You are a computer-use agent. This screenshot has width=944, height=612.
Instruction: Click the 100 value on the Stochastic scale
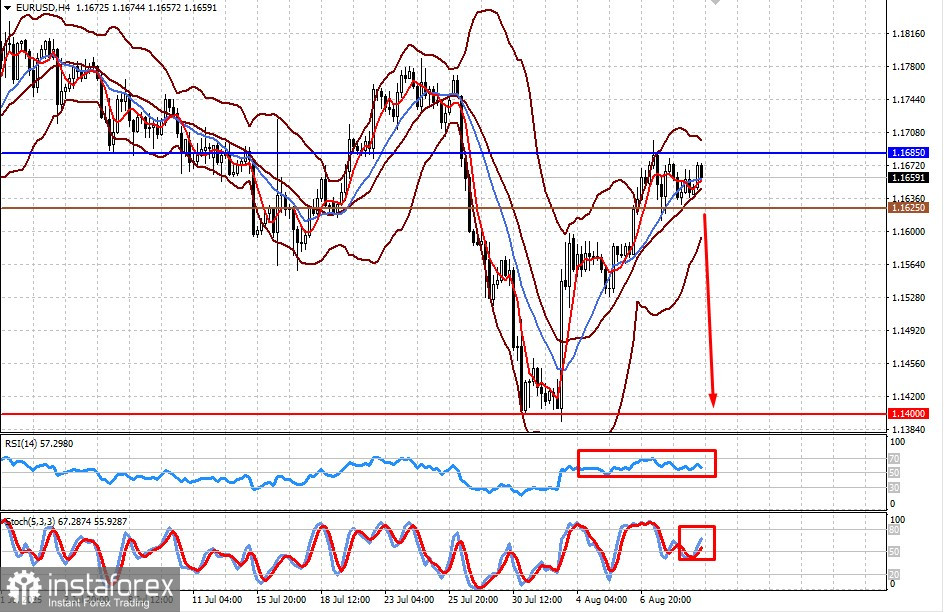[897, 520]
